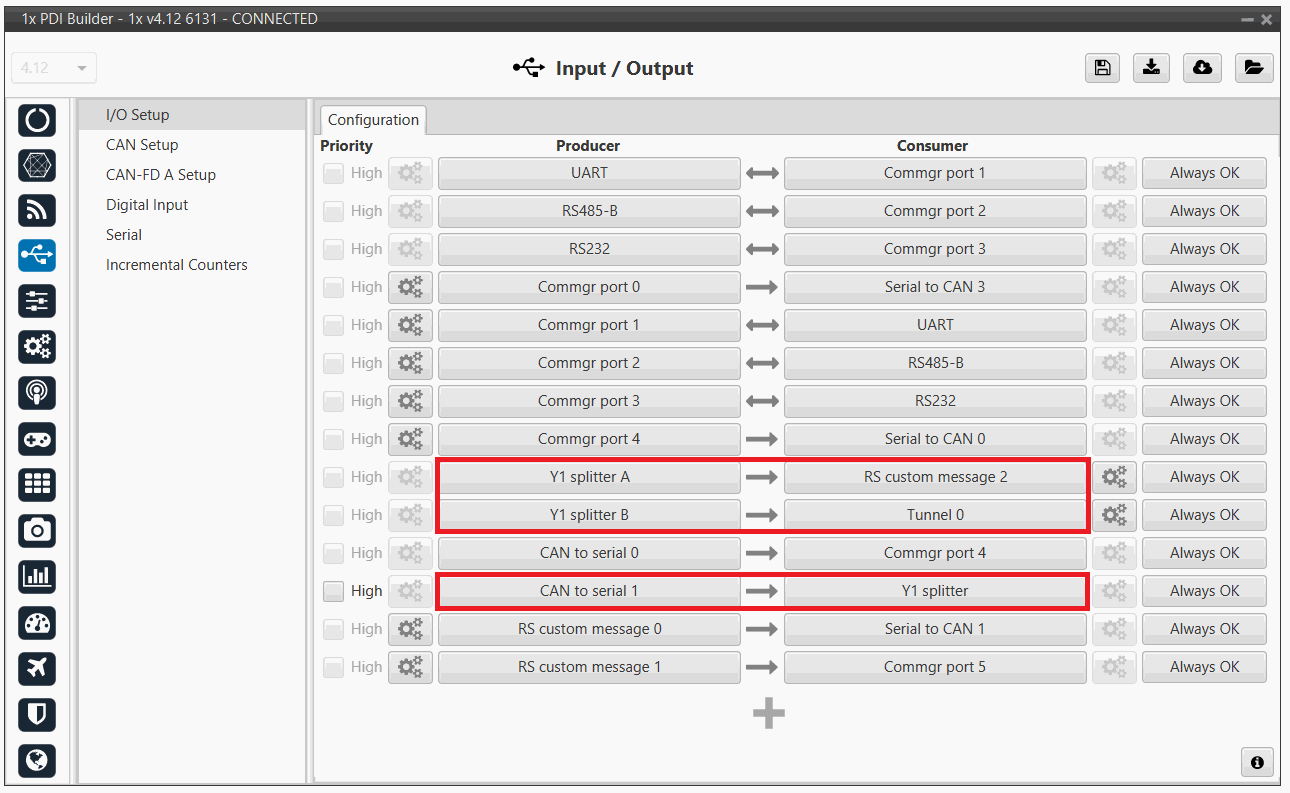Open the camera section in sidebar

(37, 530)
